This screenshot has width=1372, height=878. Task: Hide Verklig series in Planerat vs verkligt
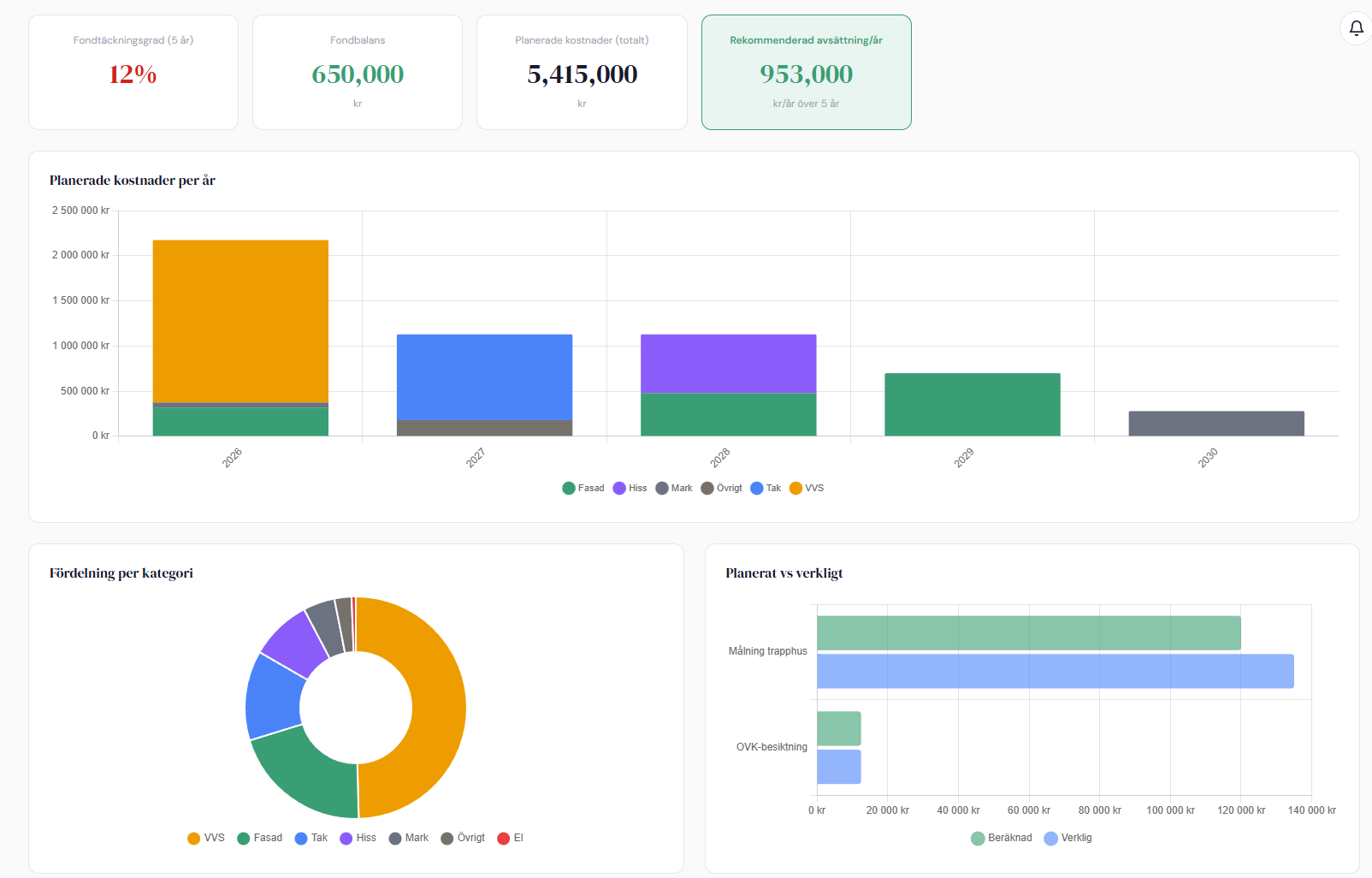(x=1067, y=838)
